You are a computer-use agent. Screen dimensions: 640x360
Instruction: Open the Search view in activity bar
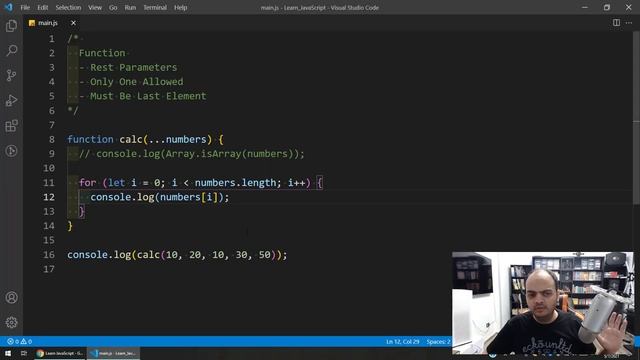coord(11,51)
